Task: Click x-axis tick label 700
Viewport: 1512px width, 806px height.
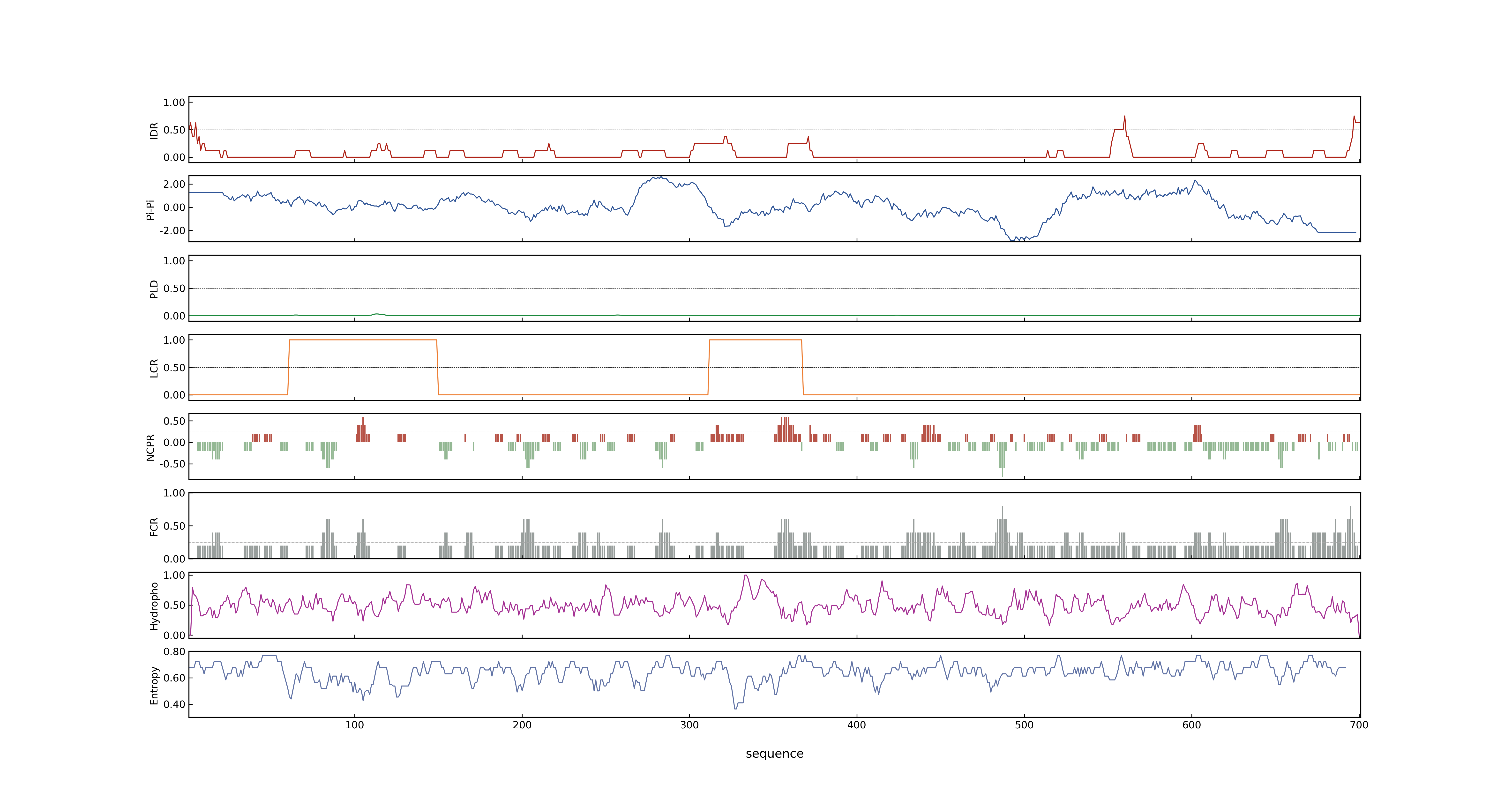Action: 1359,725
